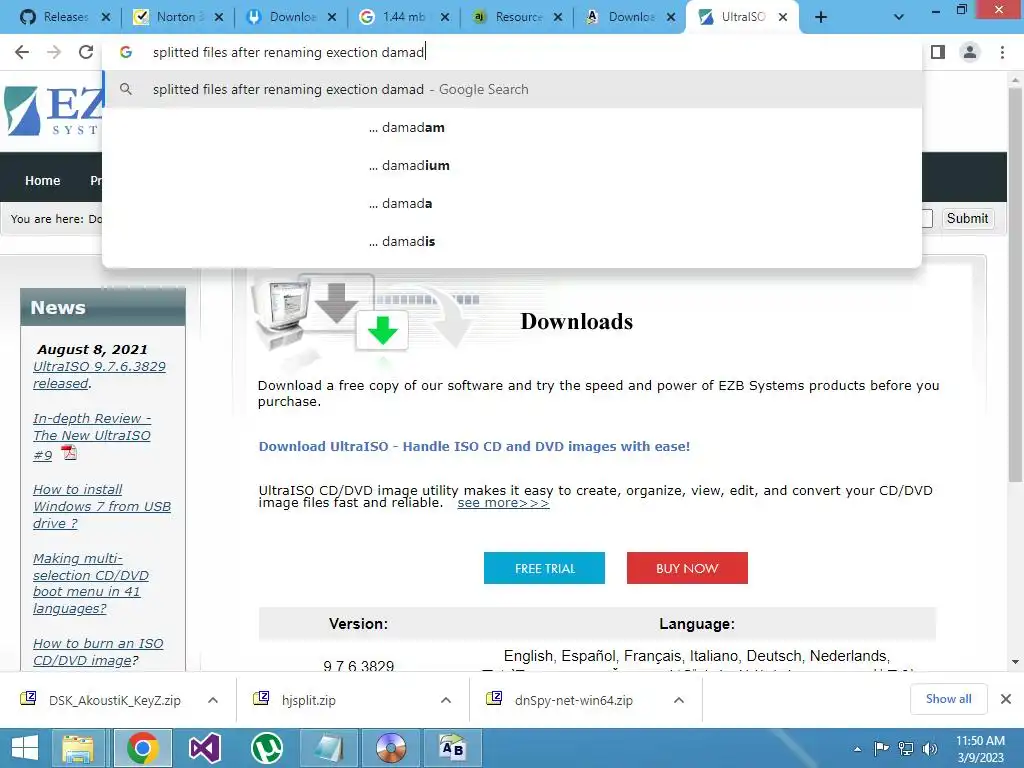1024x768 pixels.
Task: Switch to the GitHub Releases tab
Action: pos(65,17)
